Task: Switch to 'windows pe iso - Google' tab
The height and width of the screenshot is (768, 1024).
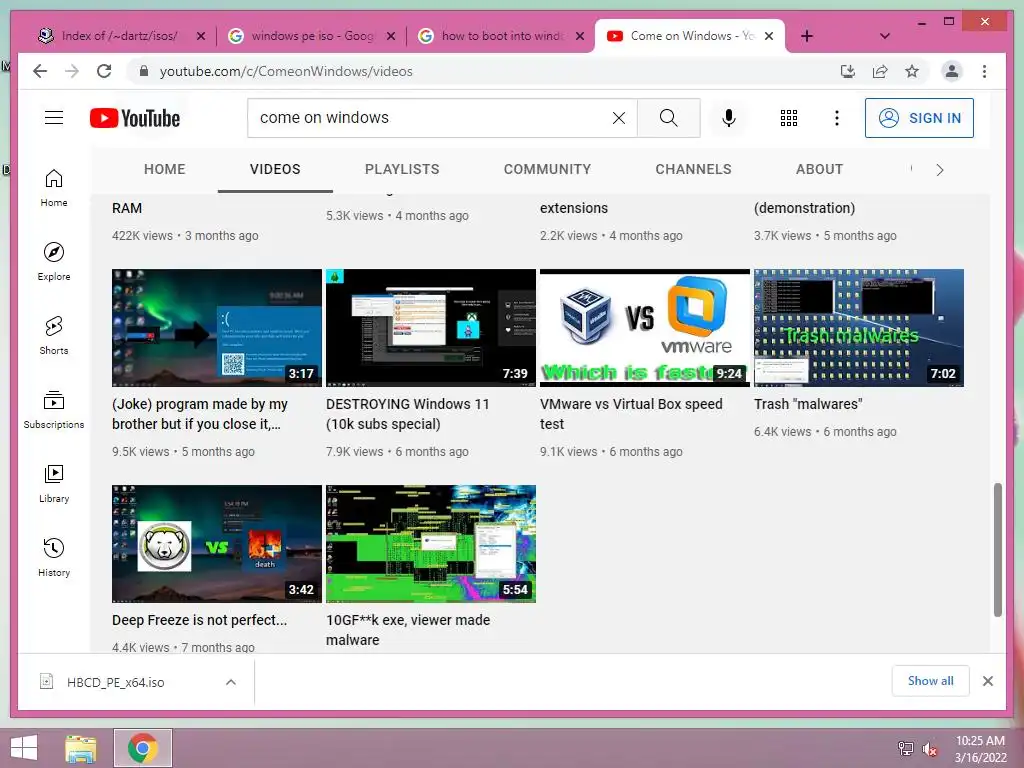Action: (x=311, y=36)
